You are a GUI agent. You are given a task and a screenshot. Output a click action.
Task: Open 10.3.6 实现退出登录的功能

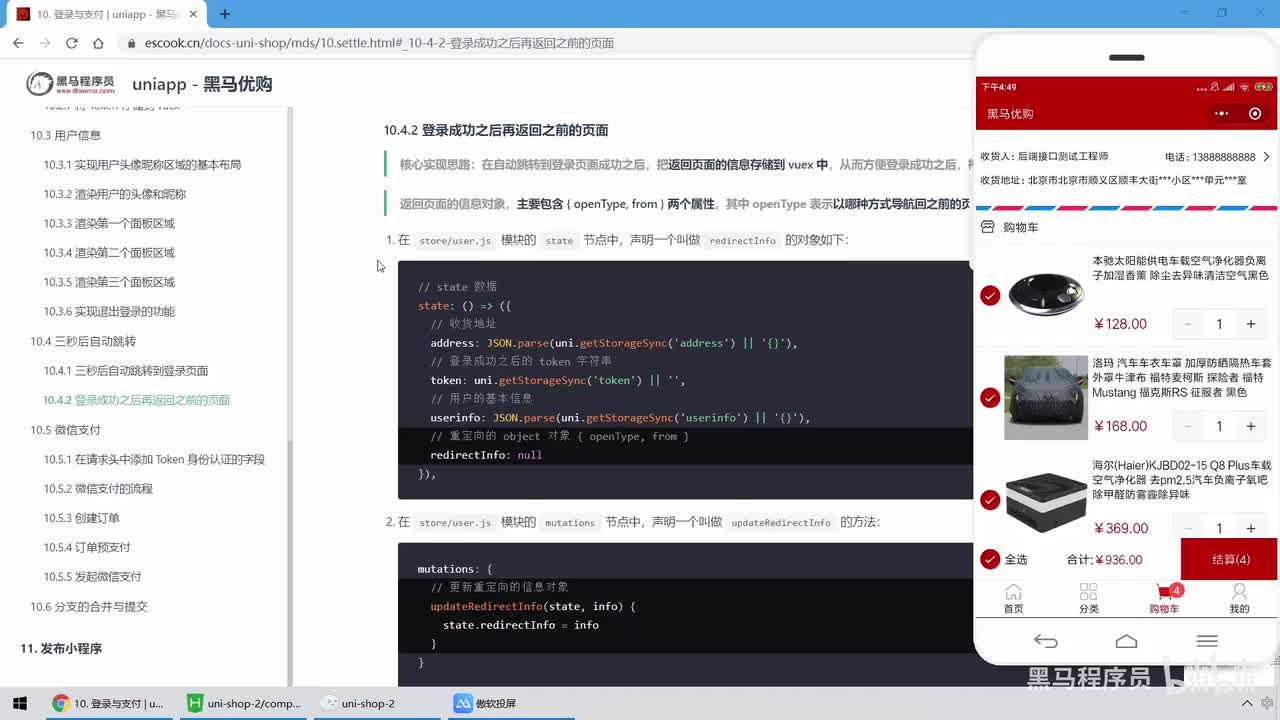[x=109, y=311]
